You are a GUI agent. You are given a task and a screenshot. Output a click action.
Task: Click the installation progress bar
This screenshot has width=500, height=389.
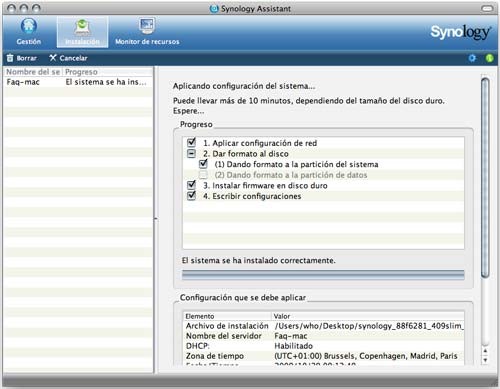click(x=323, y=275)
